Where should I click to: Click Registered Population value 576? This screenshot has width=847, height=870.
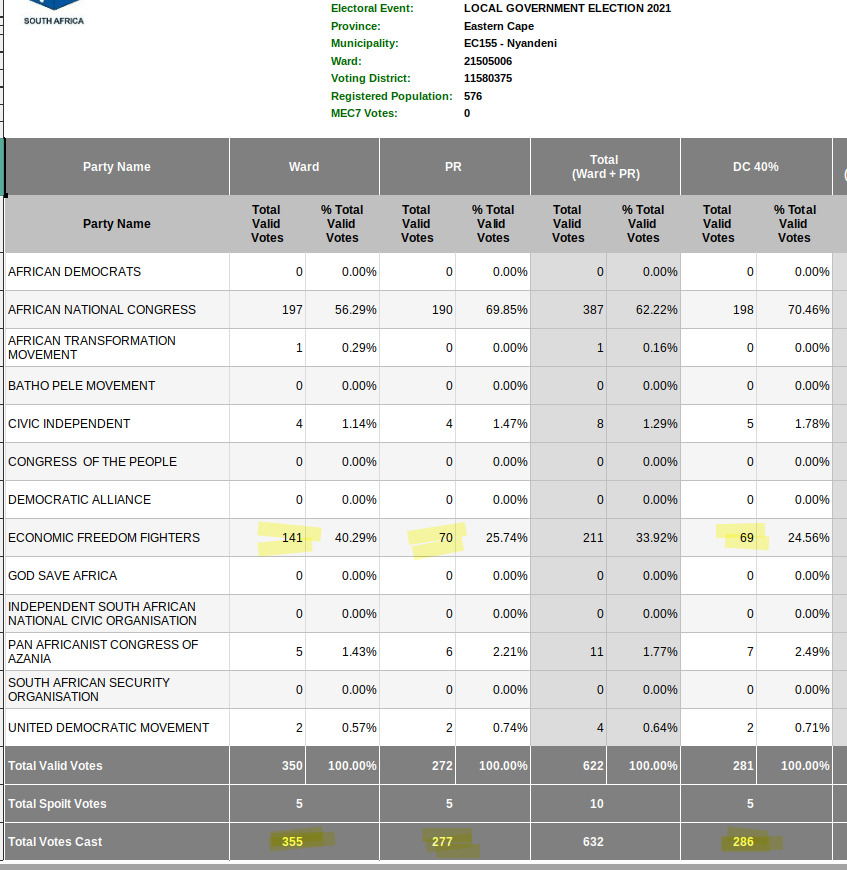pos(473,96)
